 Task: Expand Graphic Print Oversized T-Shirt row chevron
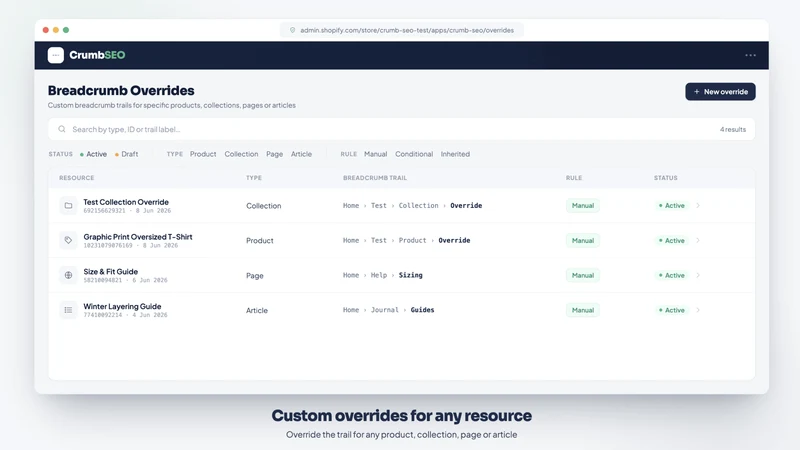coord(698,240)
